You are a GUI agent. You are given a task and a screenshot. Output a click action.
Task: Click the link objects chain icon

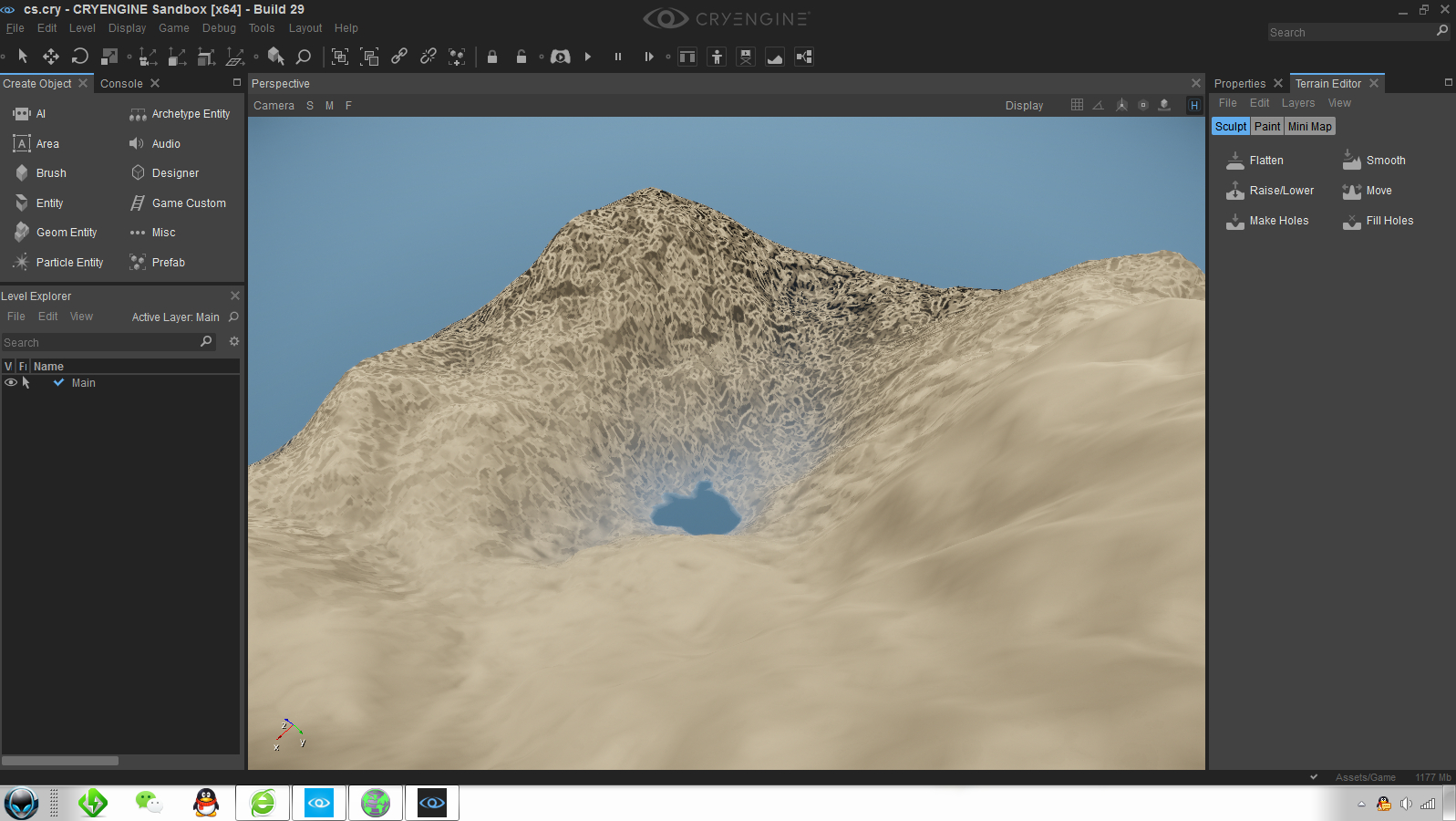point(399,57)
